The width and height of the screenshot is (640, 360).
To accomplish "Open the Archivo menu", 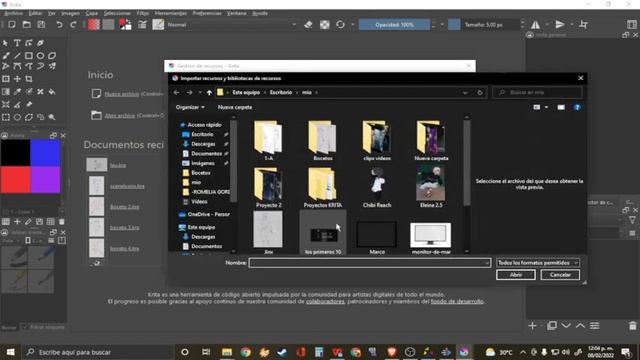I will coord(13,13).
